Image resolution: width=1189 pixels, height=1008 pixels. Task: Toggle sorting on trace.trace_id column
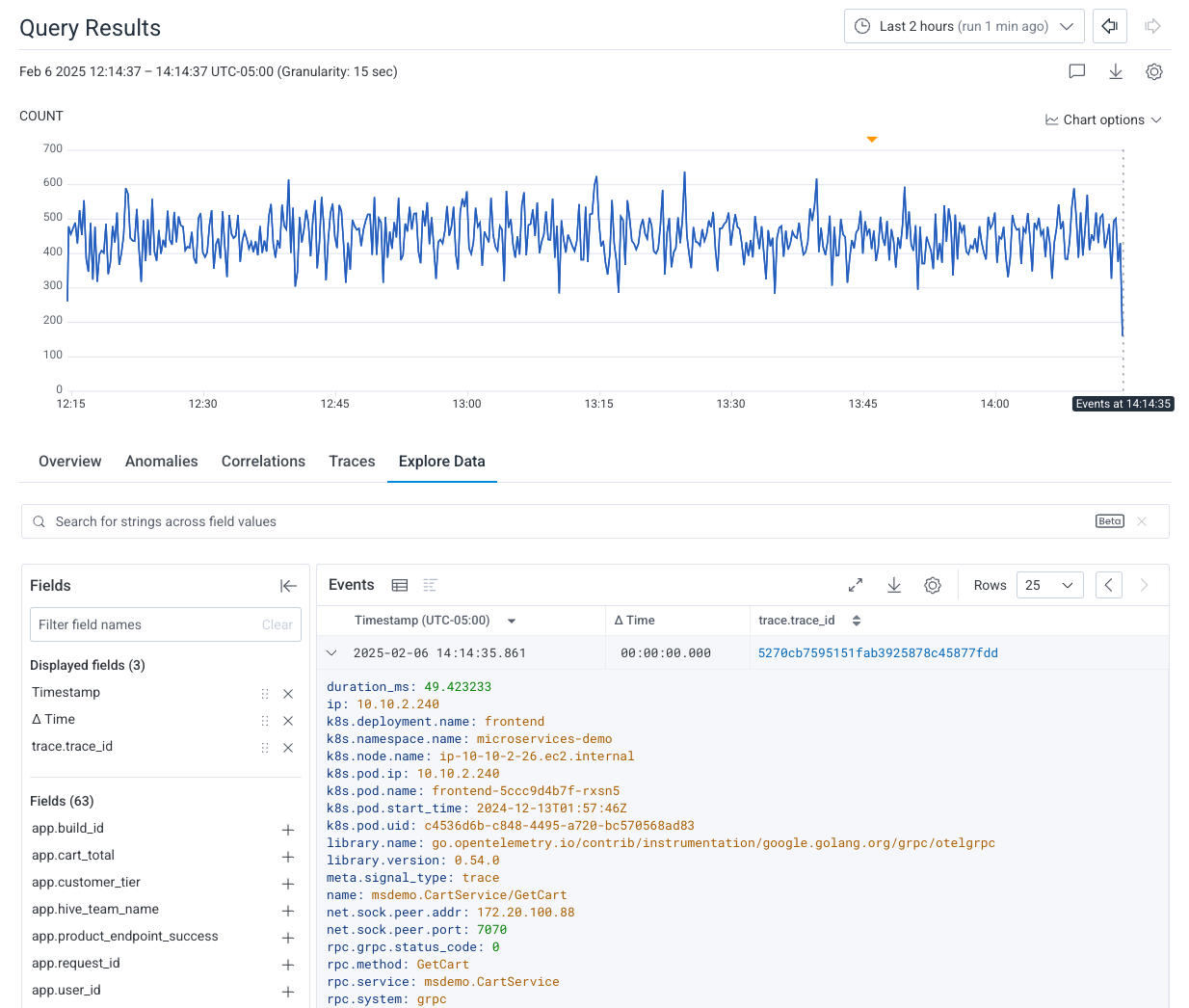click(x=856, y=621)
